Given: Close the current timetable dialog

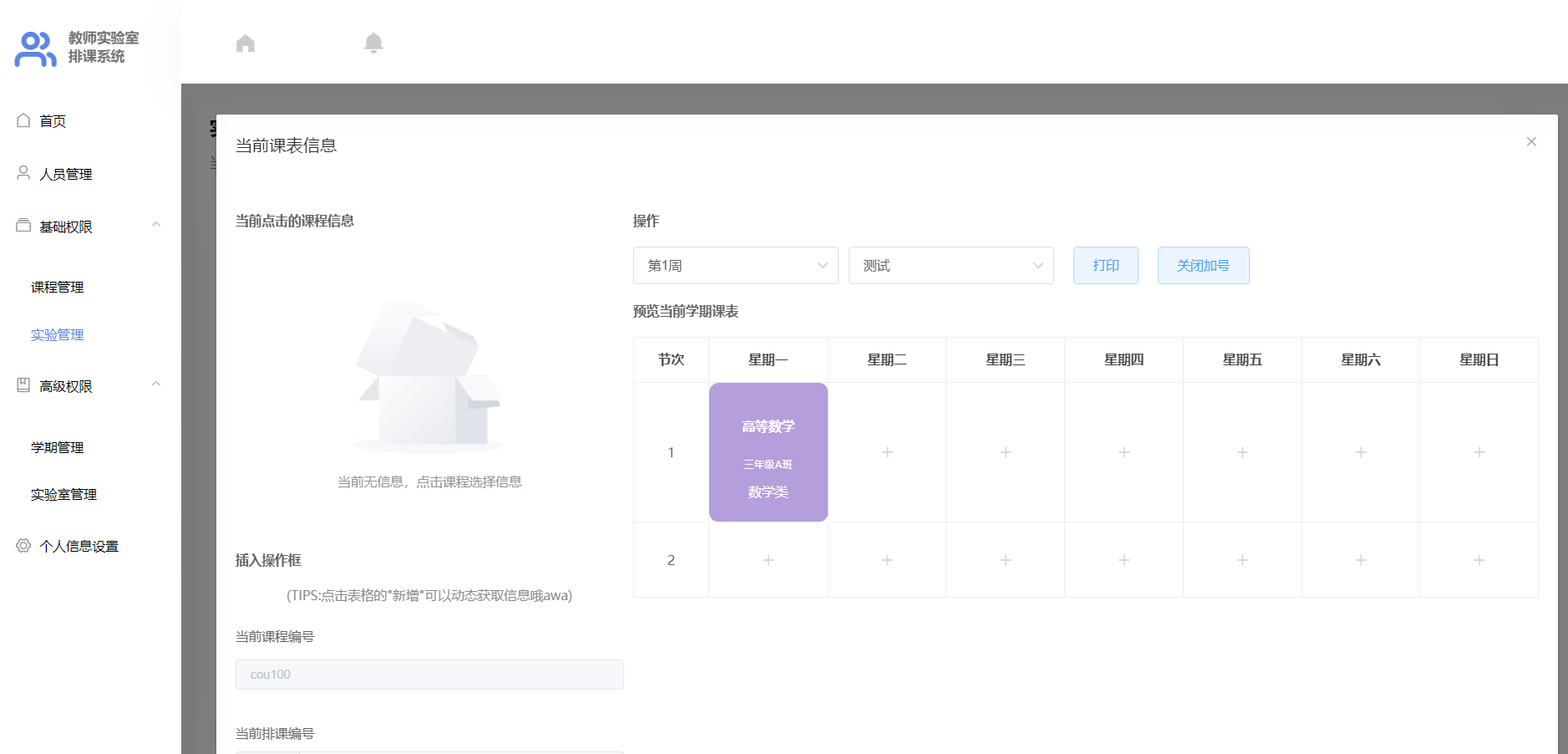Looking at the screenshot, I should (1530, 142).
